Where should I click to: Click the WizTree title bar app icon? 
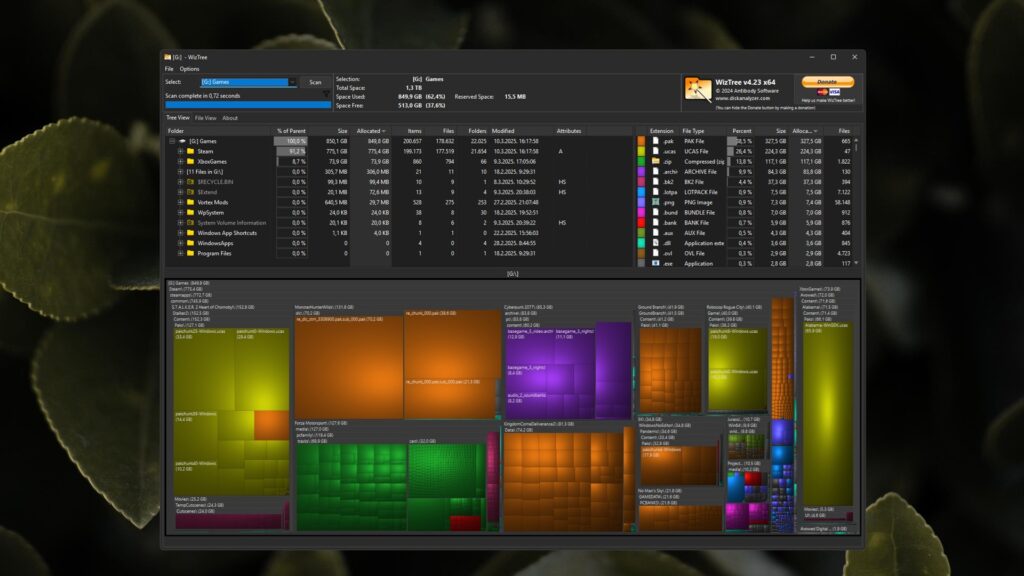(x=168, y=57)
